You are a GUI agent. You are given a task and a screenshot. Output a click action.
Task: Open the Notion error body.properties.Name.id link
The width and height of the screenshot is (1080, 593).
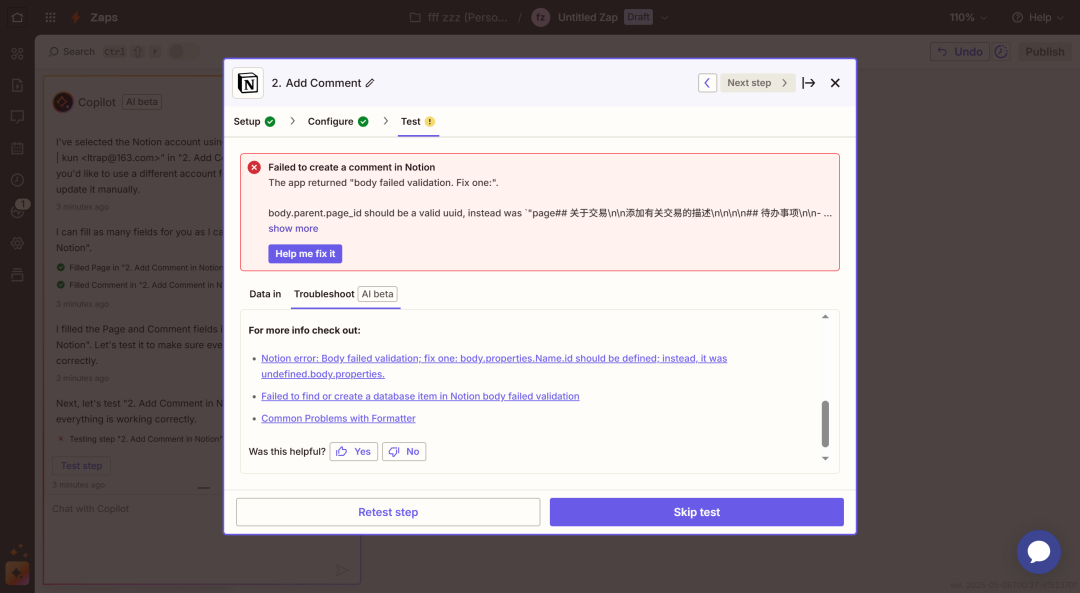[494, 366]
